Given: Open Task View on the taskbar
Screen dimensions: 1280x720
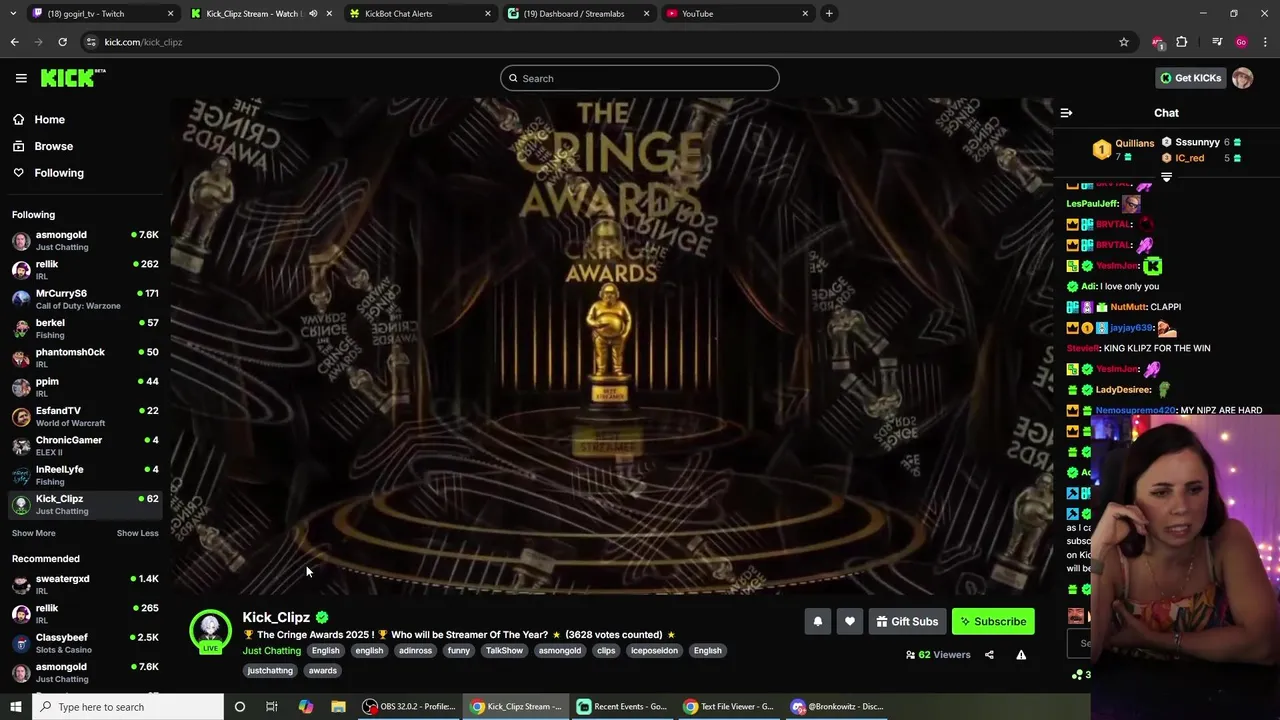Looking at the screenshot, I should tap(272, 707).
